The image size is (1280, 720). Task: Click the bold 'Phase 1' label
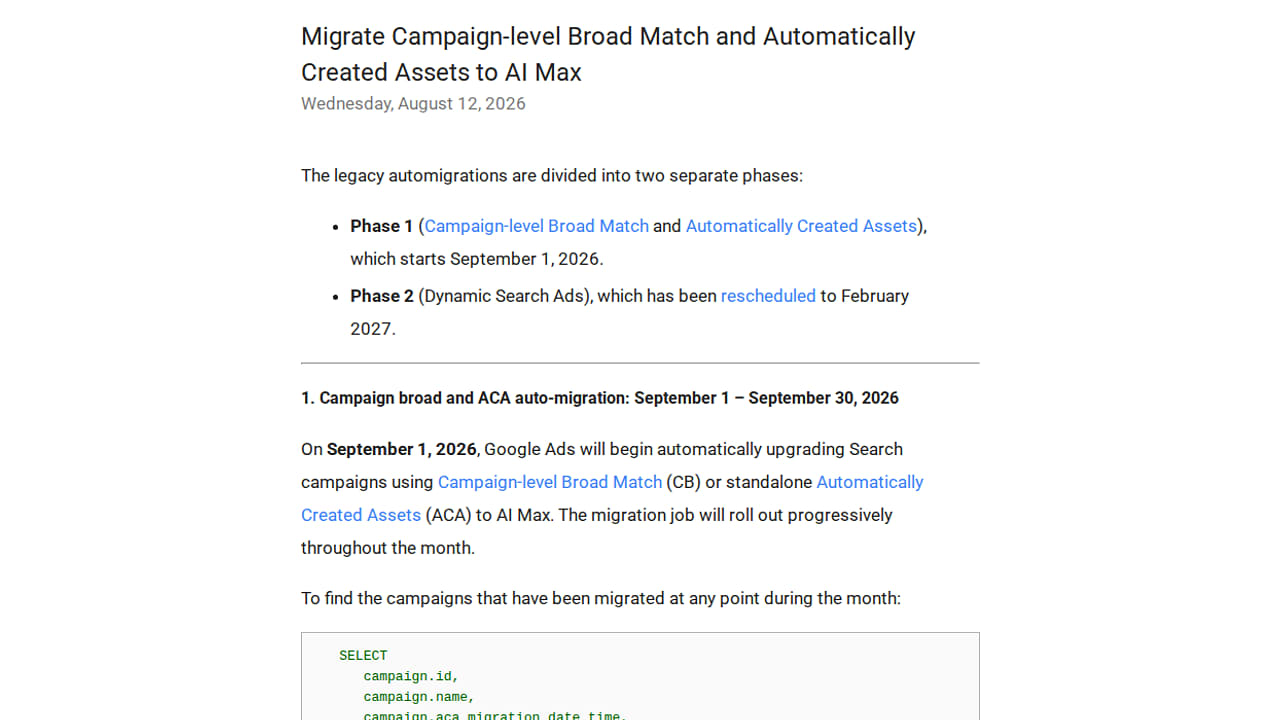point(381,226)
